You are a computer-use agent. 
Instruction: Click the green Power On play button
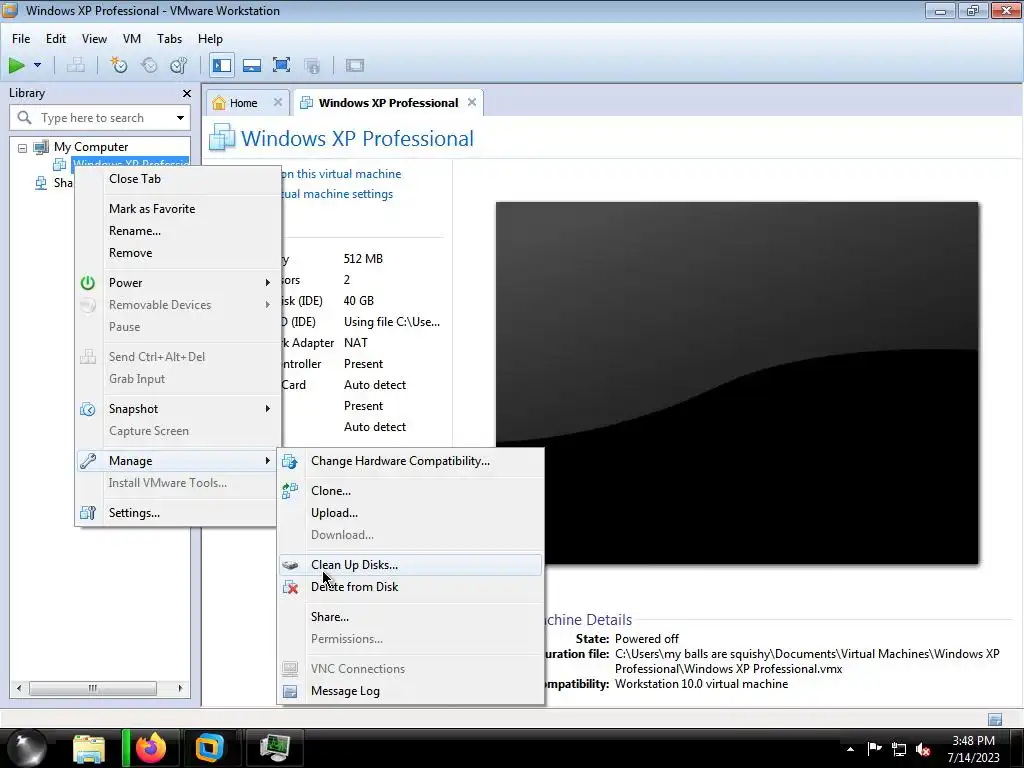pos(16,65)
